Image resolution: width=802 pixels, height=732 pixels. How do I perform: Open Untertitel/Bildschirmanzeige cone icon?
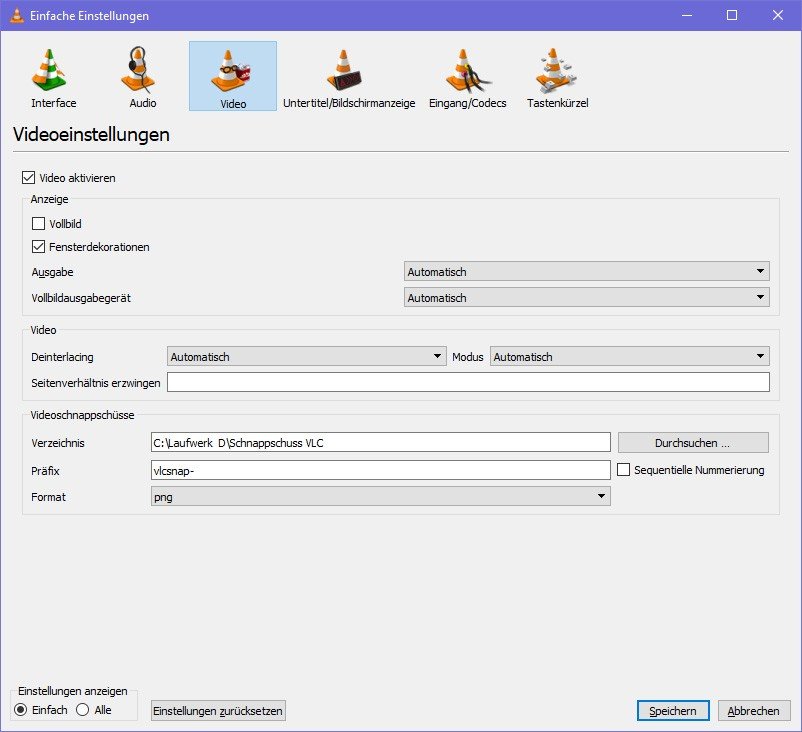pyautogui.click(x=344, y=70)
